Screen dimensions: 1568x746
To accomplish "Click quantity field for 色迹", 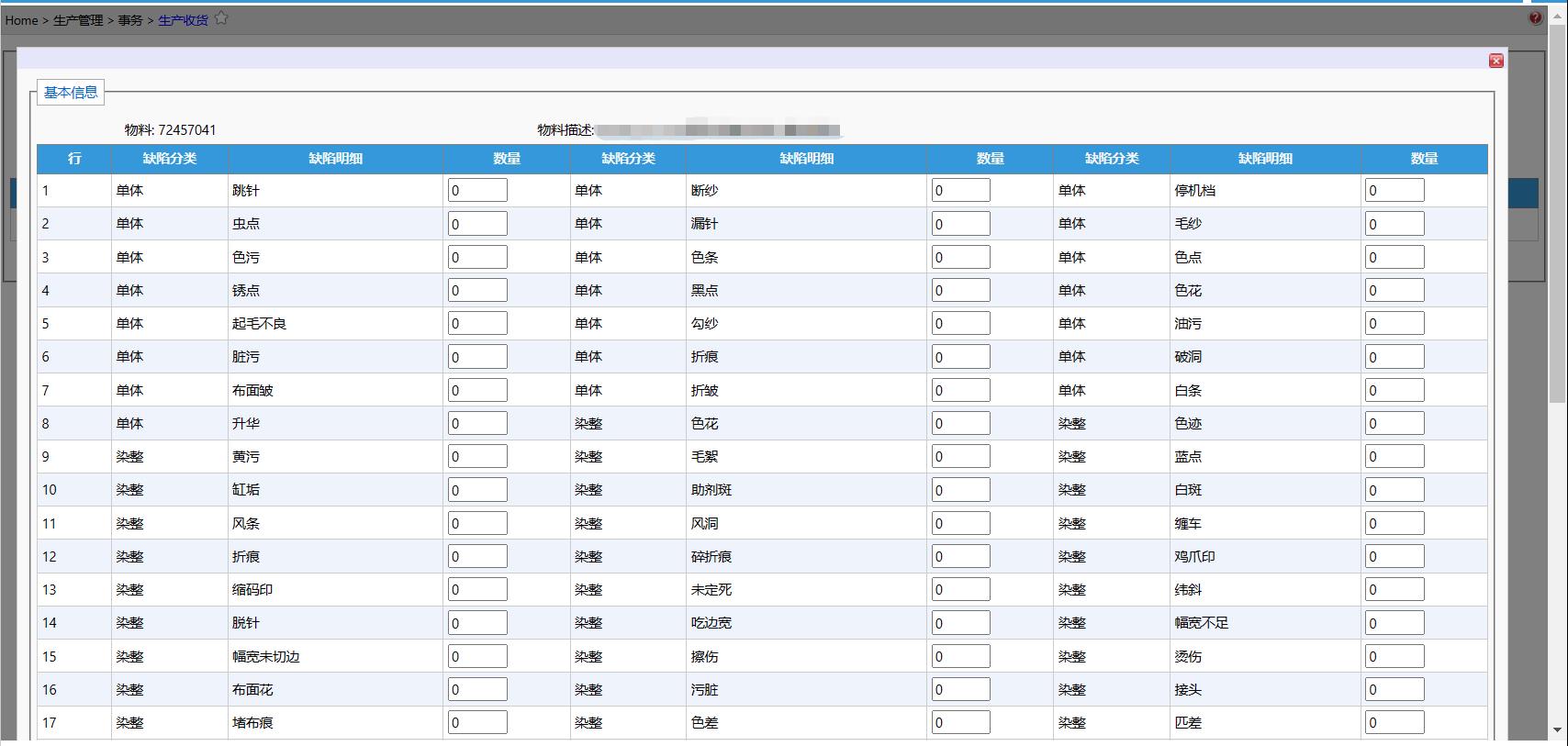I will tap(1394, 423).
